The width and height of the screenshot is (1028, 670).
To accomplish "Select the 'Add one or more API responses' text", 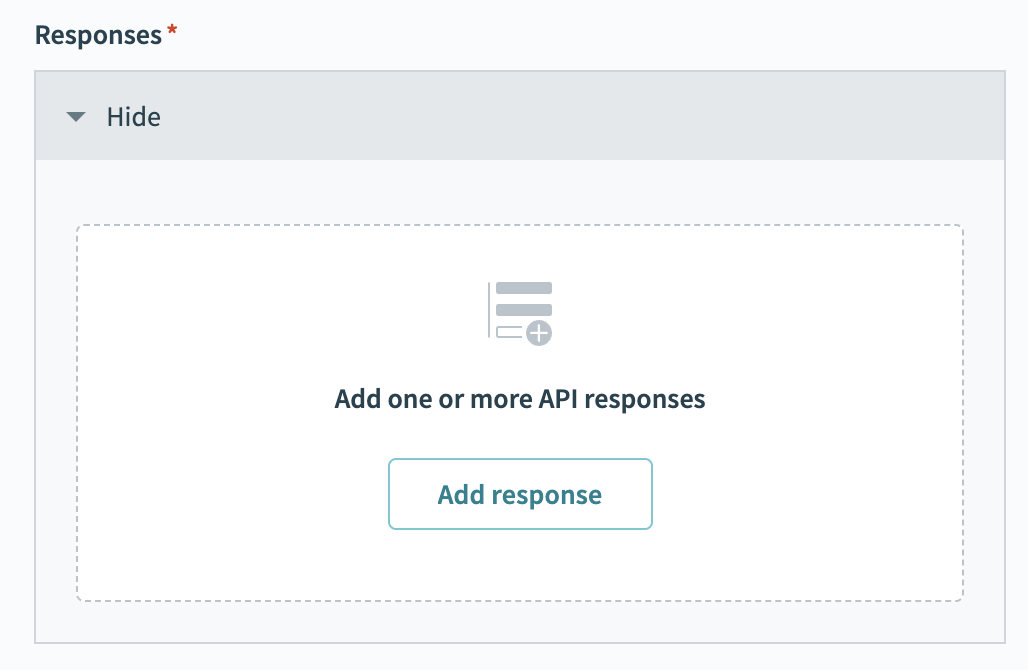I will 520,399.
